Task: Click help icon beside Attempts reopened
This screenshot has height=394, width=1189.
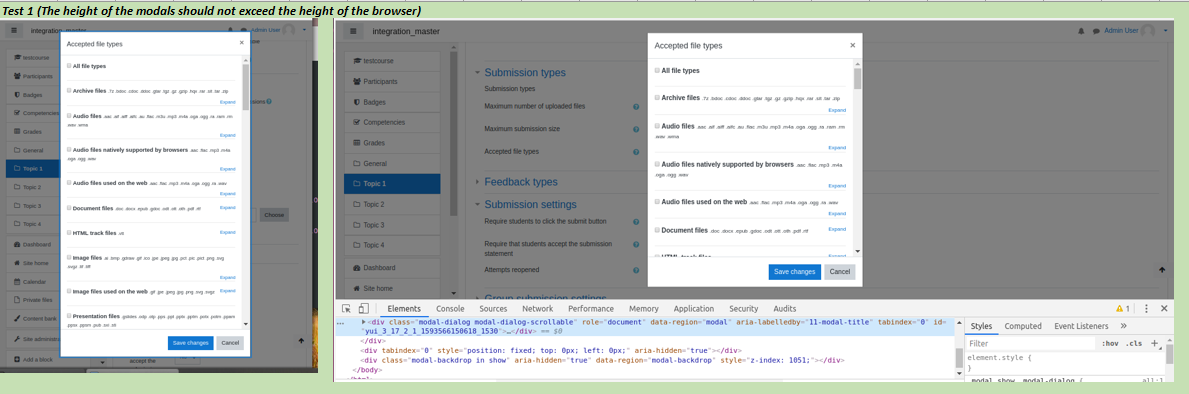Action: pos(636,270)
